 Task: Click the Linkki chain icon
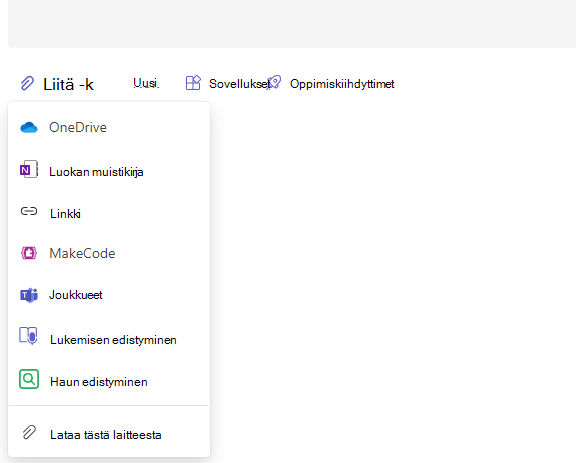click(29, 211)
